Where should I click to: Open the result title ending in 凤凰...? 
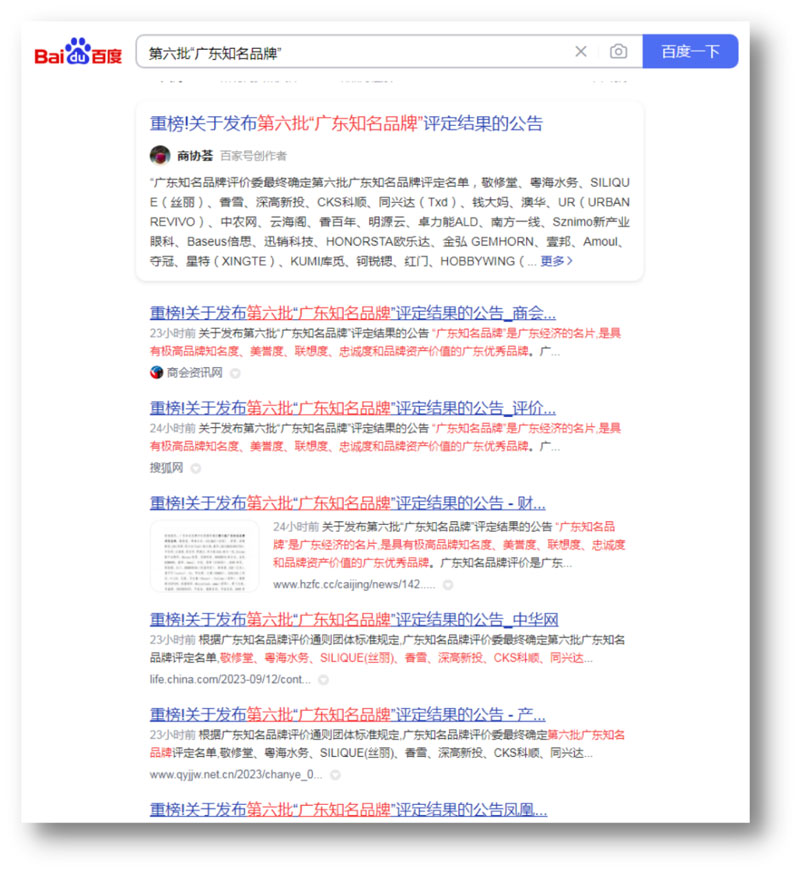click(349, 810)
